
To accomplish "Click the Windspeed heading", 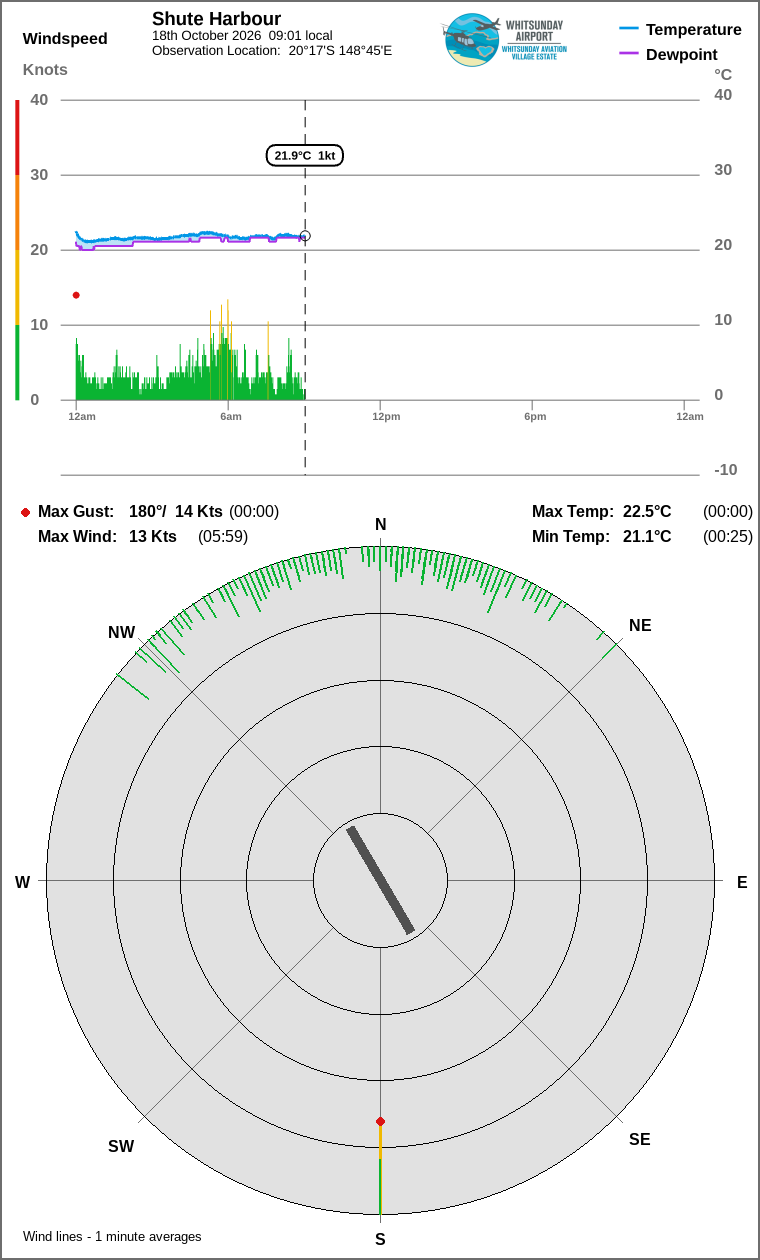I will [65, 39].
